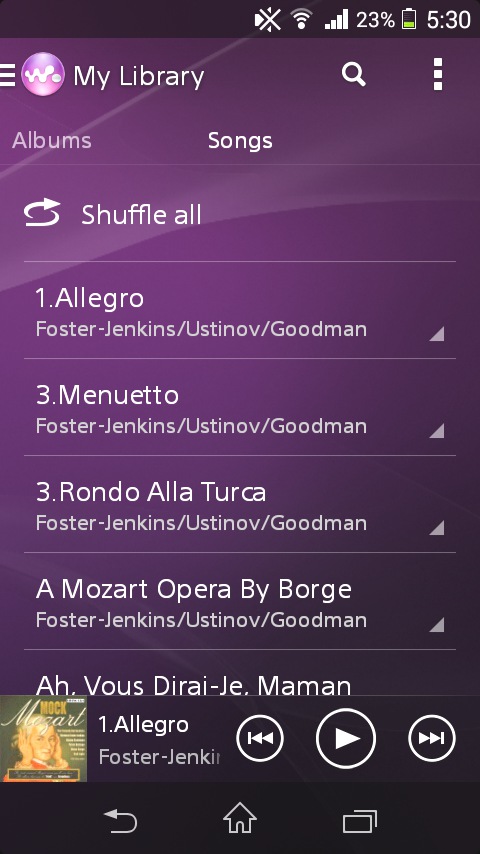480x854 pixels.
Task: Select the Shuffle all label
Action: [x=142, y=214]
